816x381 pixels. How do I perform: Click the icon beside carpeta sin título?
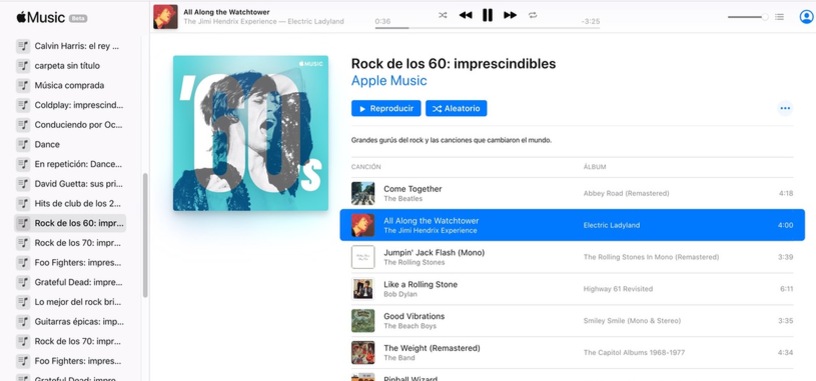[23, 66]
